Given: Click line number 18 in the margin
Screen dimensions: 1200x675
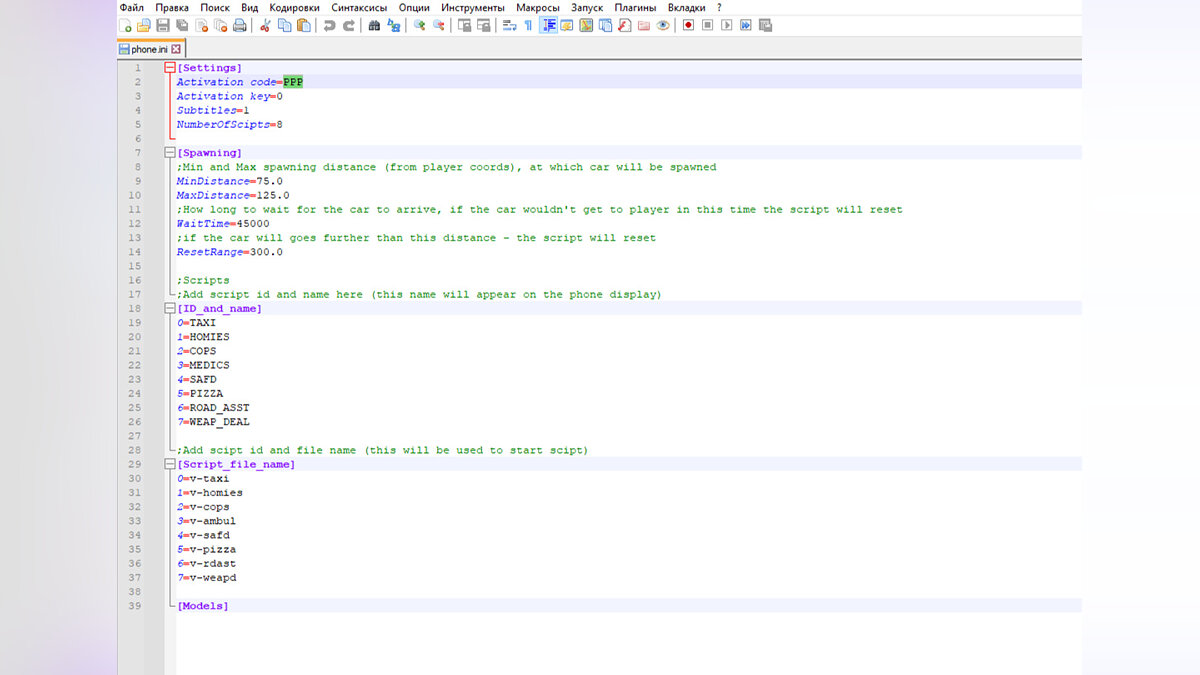Looking at the screenshot, I should click(136, 309).
